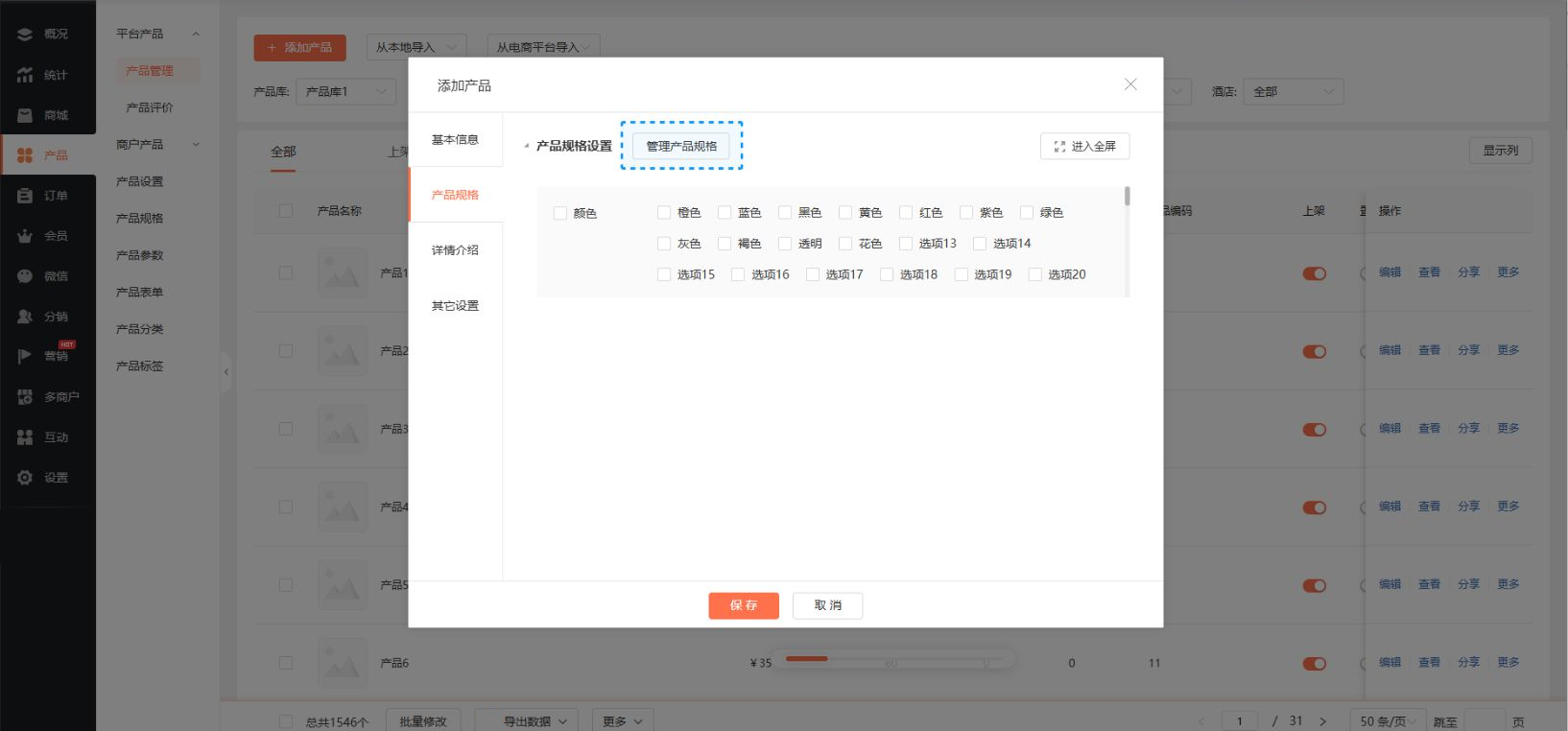
Task: Check the 蓝色 option
Action: click(725, 213)
